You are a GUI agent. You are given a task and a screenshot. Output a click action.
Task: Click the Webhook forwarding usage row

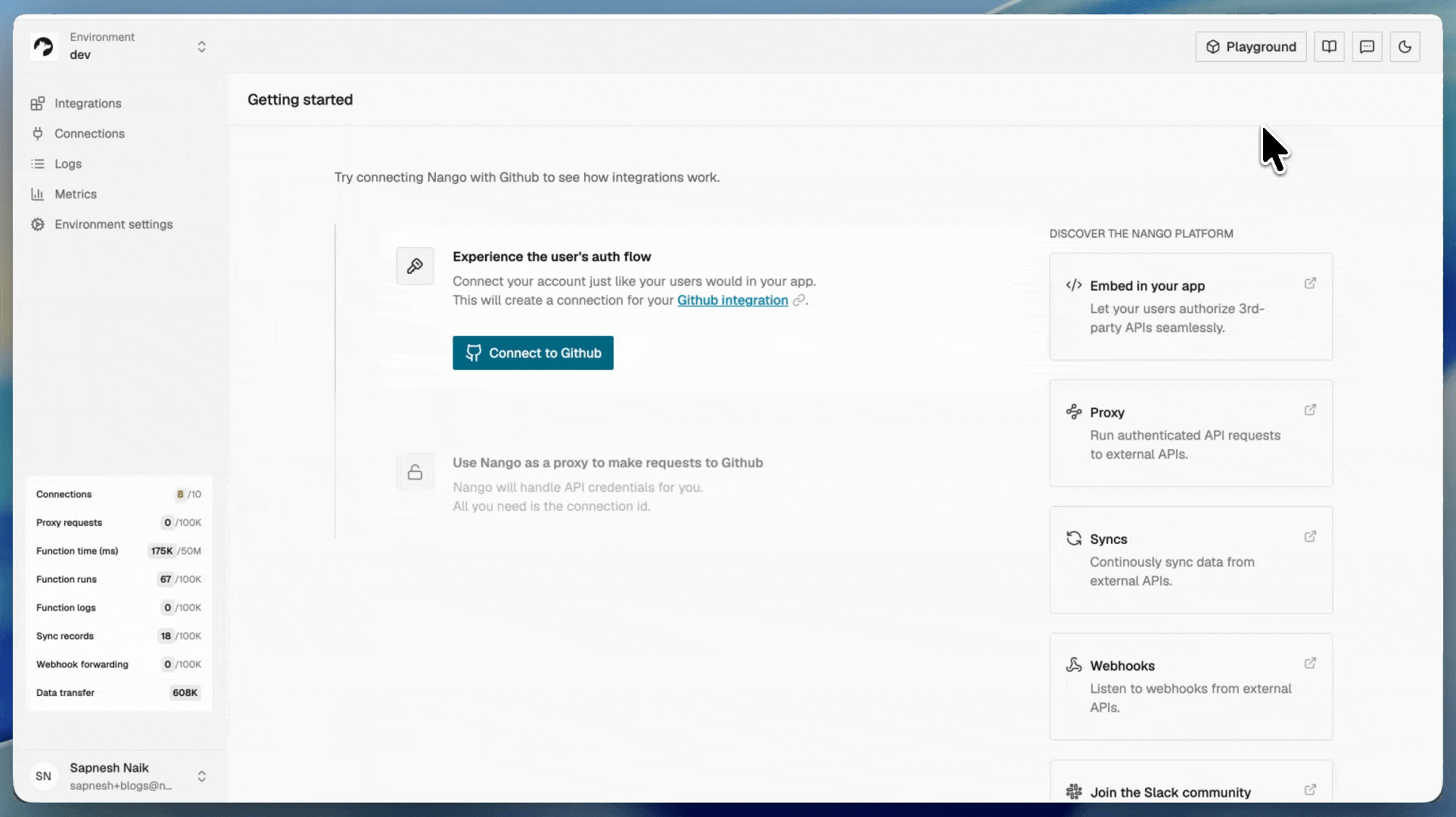pyautogui.click(x=119, y=665)
